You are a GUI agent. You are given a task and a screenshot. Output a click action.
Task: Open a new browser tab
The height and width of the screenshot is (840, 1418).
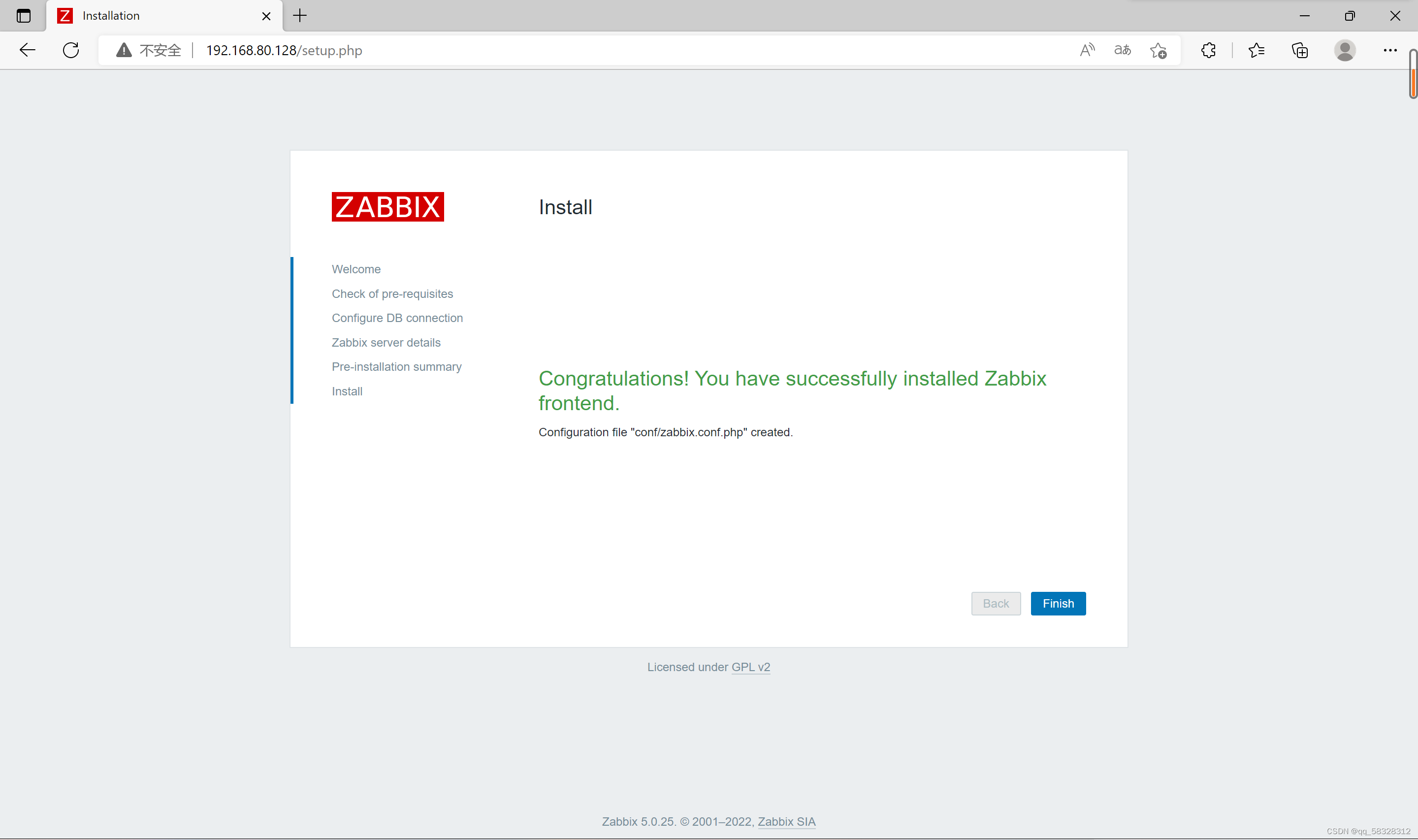point(300,16)
